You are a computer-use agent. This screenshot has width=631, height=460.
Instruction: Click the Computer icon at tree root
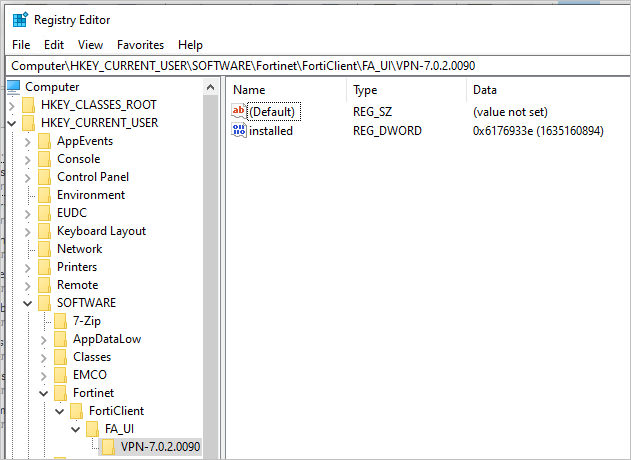[x=14, y=87]
